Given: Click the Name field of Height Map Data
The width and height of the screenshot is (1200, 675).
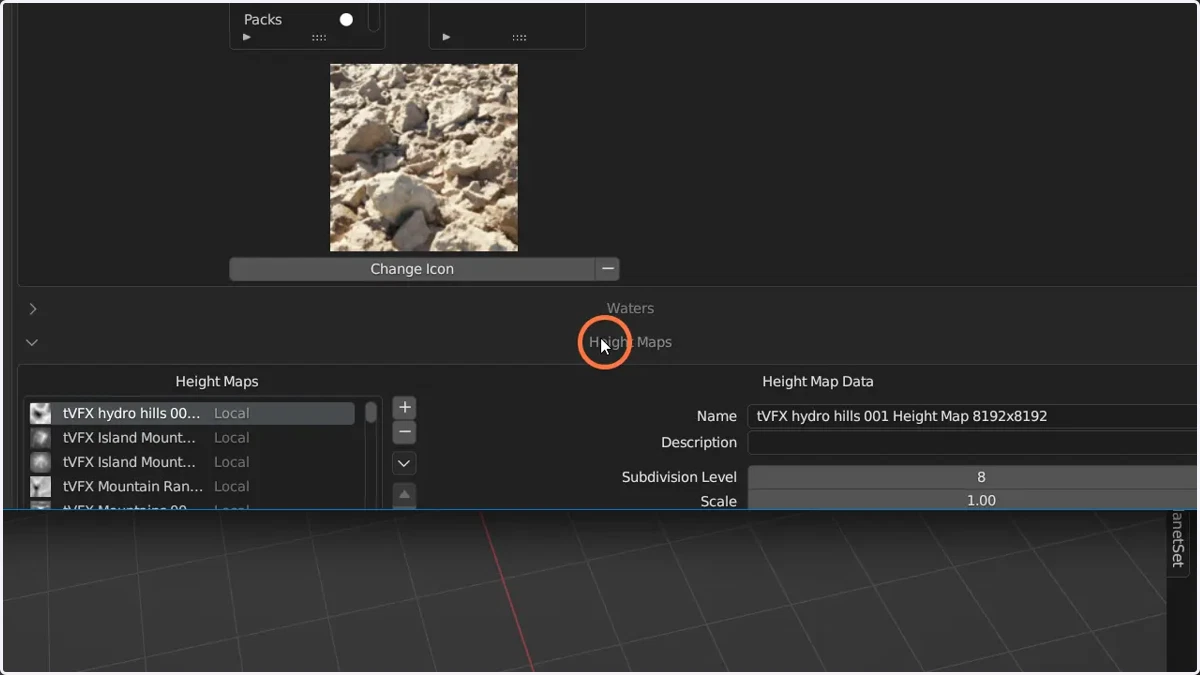Looking at the screenshot, I should 972,416.
